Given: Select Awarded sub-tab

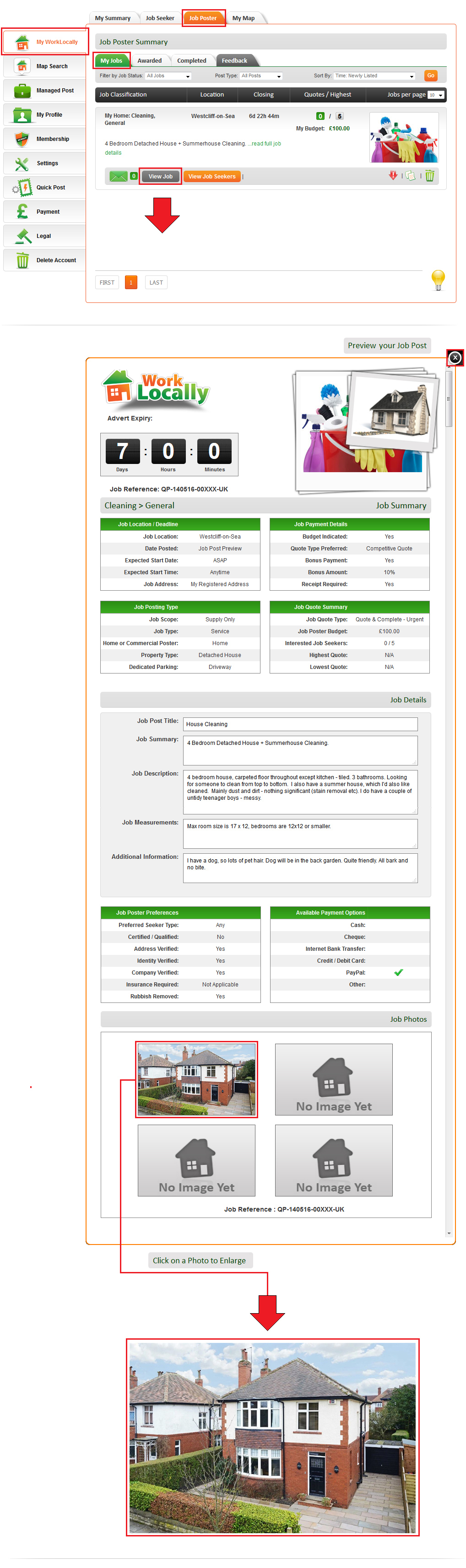Looking at the screenshot, I should click(x=150, y=61).
